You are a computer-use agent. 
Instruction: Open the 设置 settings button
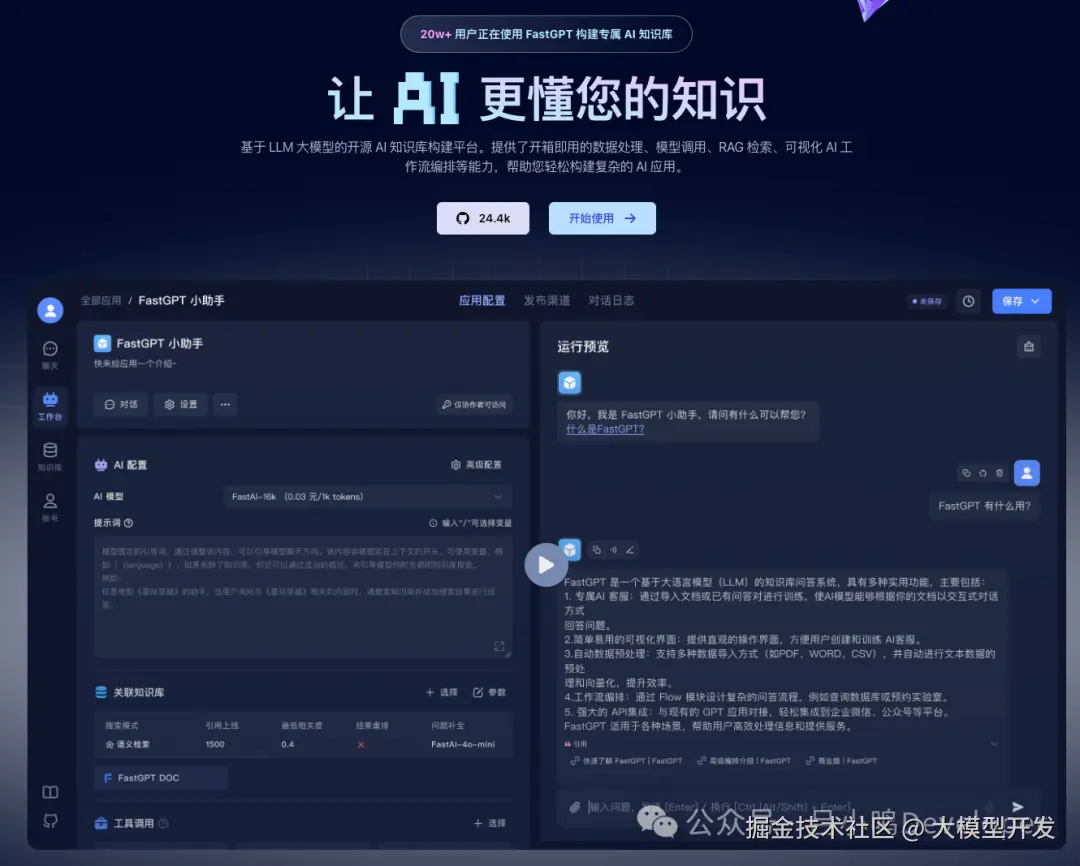[x=180, y=404]
